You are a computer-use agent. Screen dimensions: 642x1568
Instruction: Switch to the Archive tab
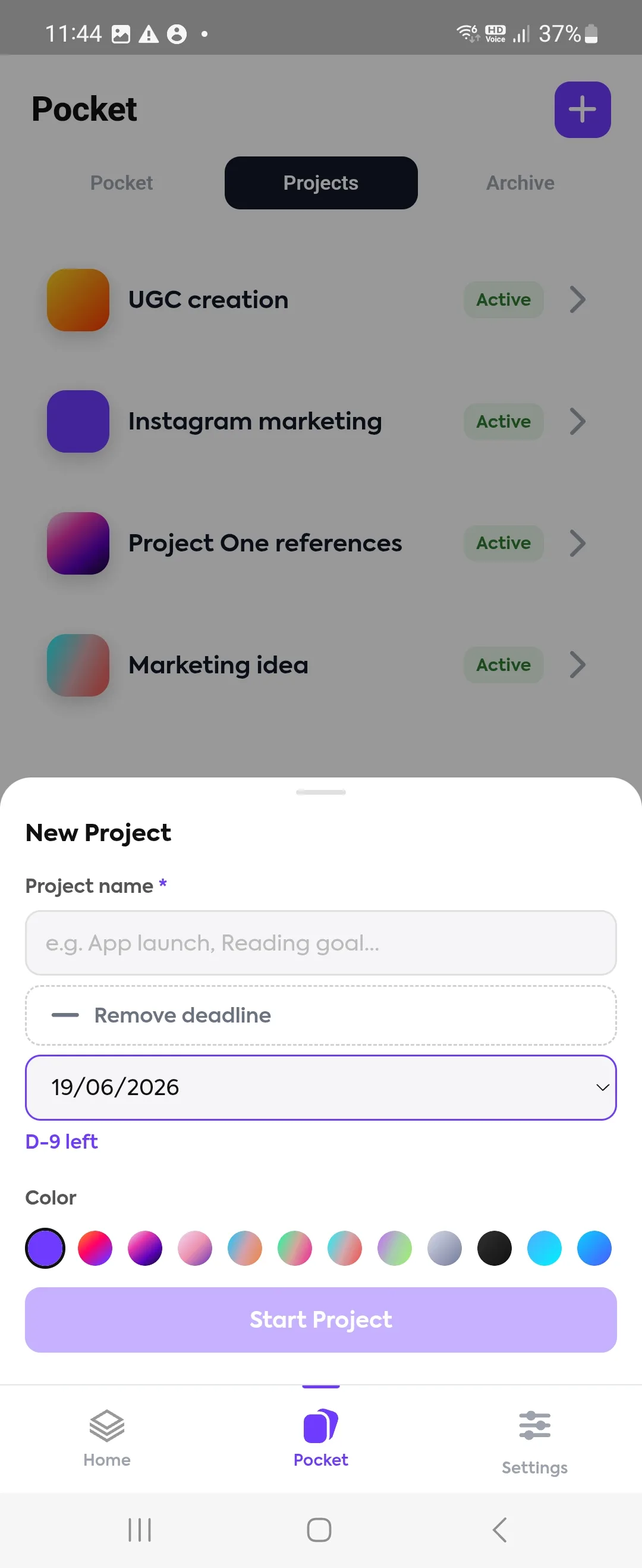[x=520, y=183]
